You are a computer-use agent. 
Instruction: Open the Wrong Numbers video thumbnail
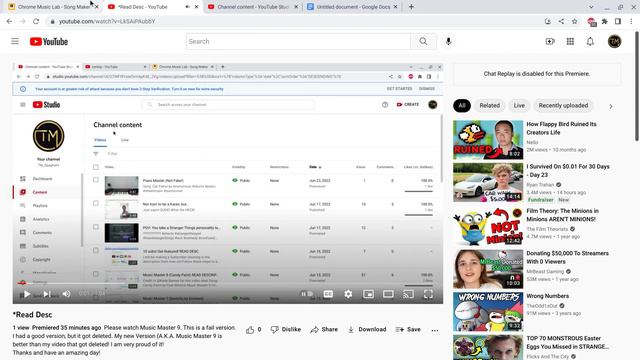click(x=488, y=312)
